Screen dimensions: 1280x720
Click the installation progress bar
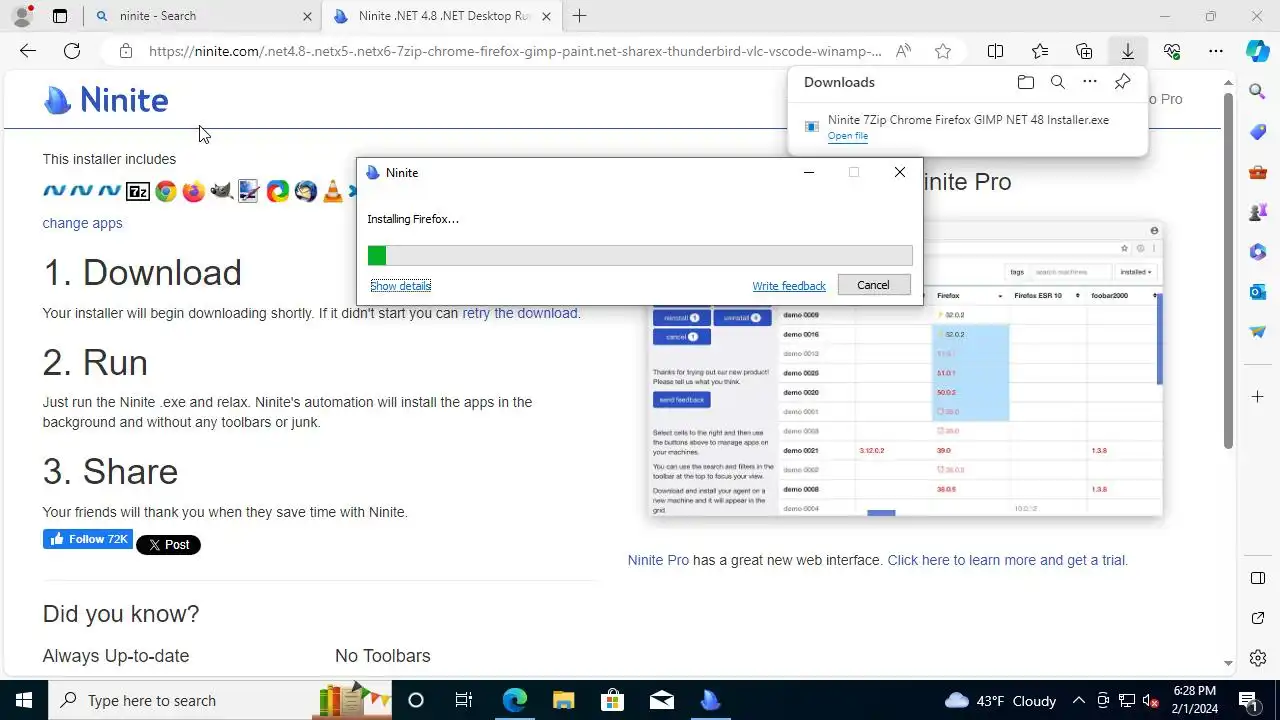coord(640,255)
